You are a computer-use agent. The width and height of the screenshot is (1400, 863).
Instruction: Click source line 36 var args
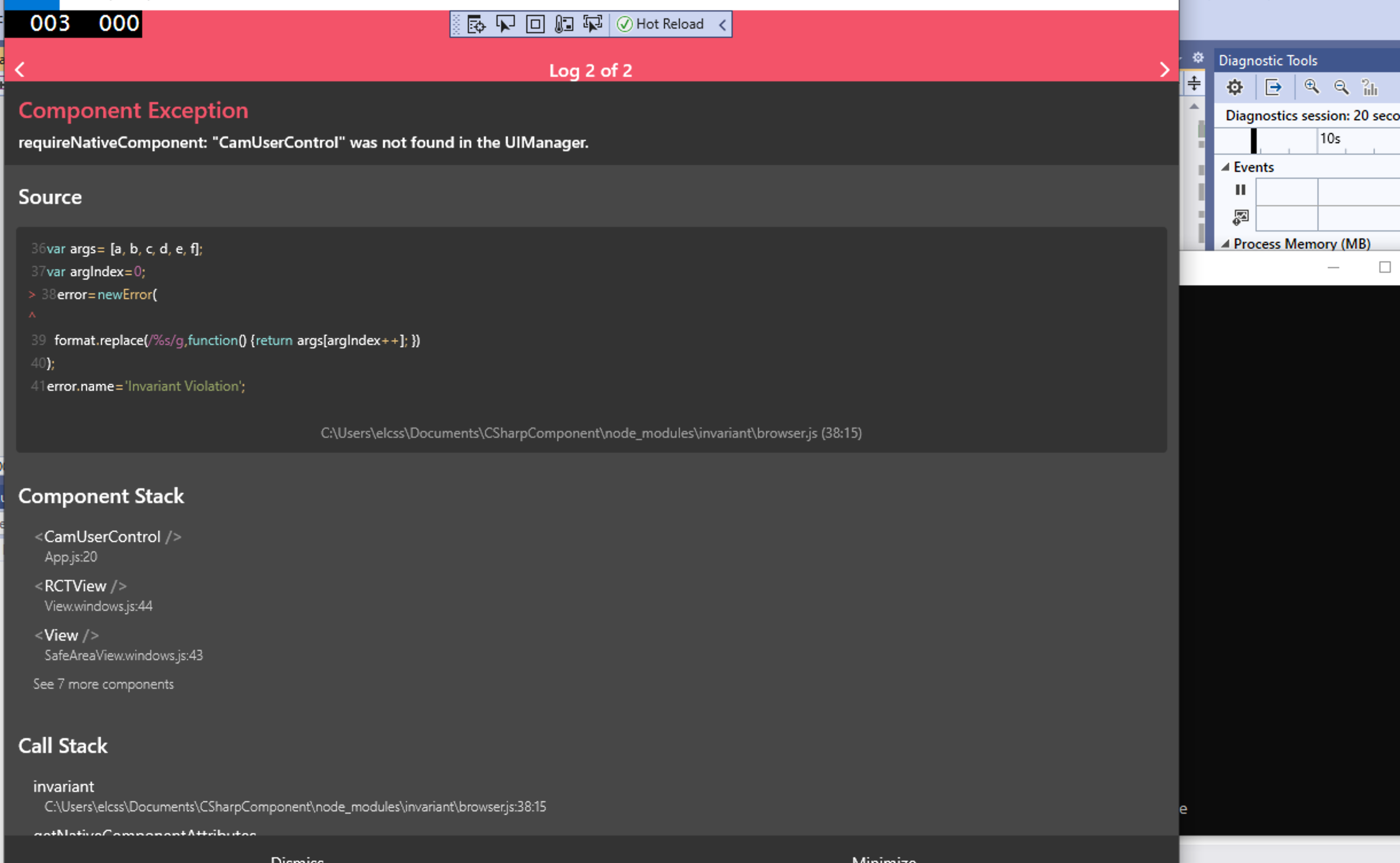click(x=117, y=249)
